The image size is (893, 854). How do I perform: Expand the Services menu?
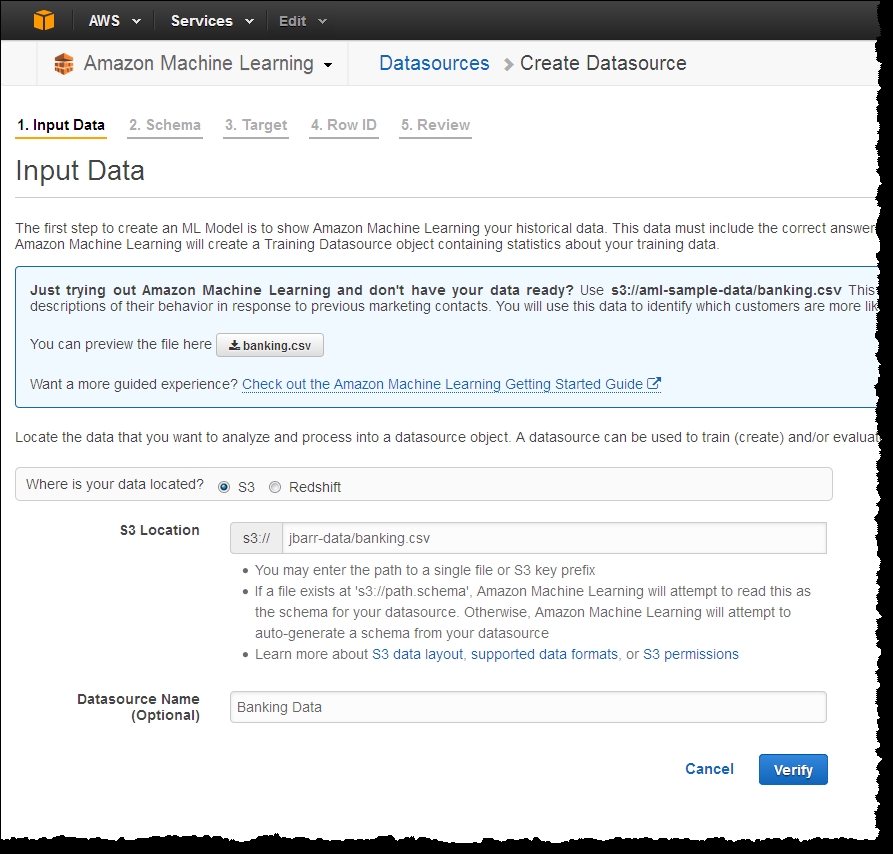coord(212,21)
